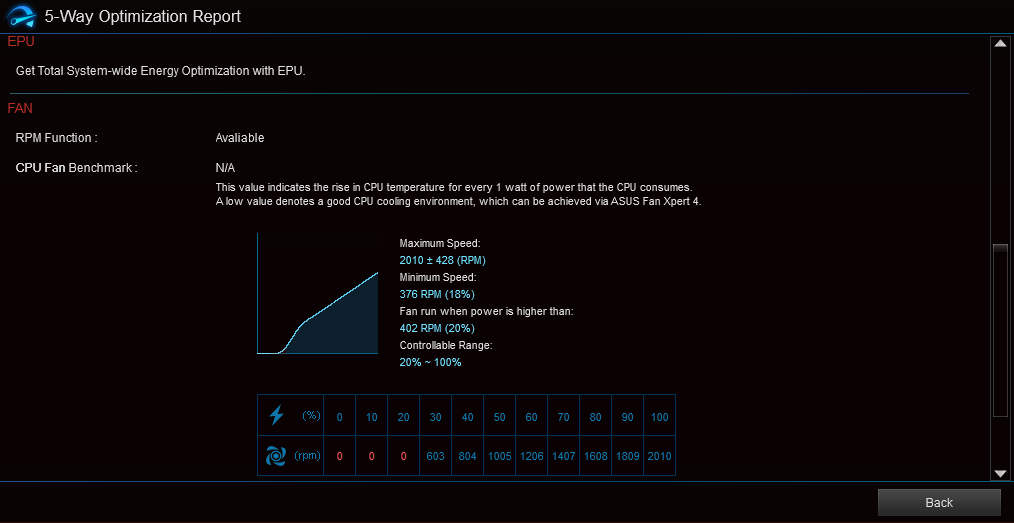This screenshot has height=523, width=1014.
Task: Click the fan speed curve graph
Action: click(318, 294)
